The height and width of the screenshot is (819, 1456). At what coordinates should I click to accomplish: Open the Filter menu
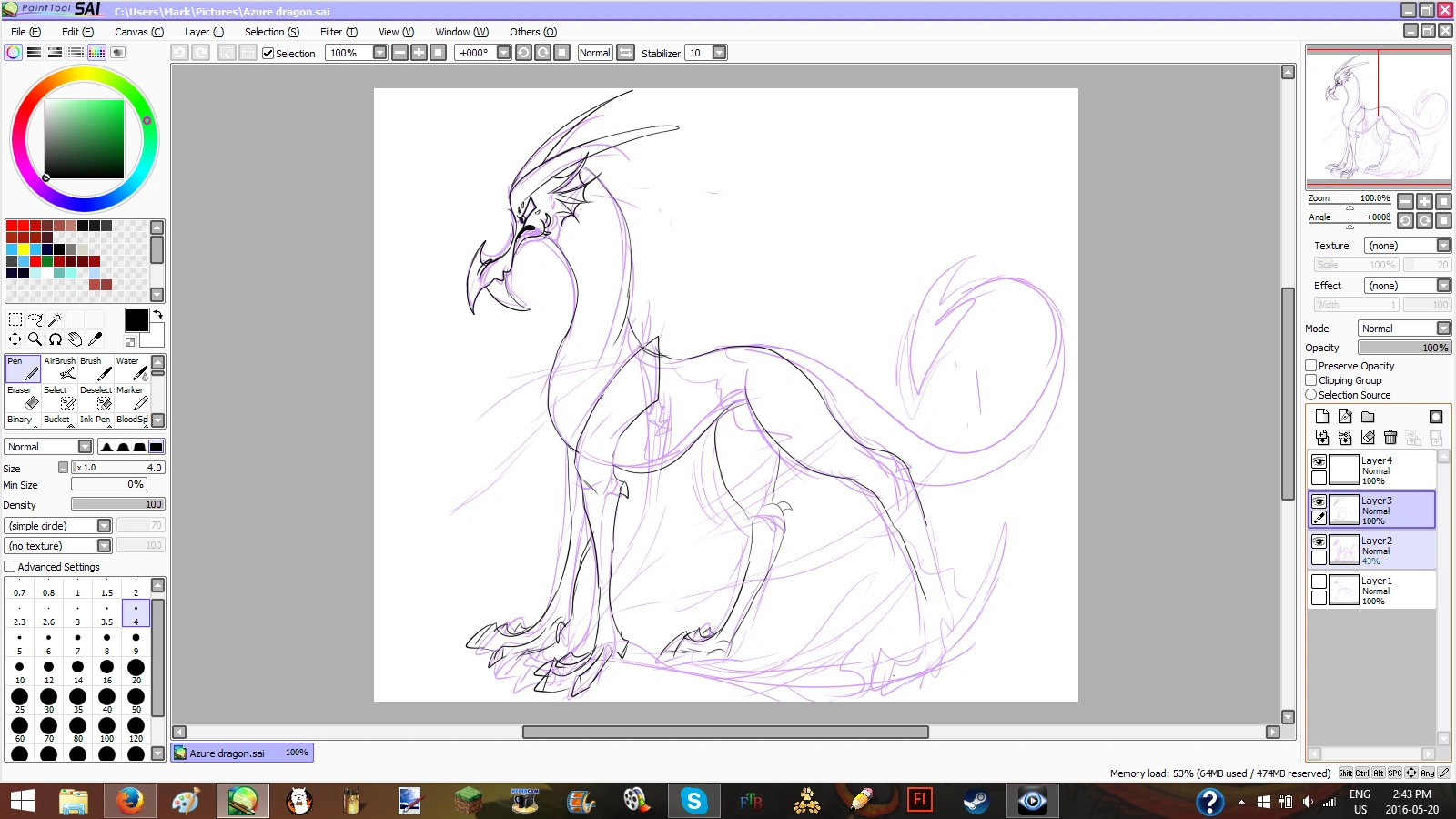pyautogui.click(x=339, y=32)
